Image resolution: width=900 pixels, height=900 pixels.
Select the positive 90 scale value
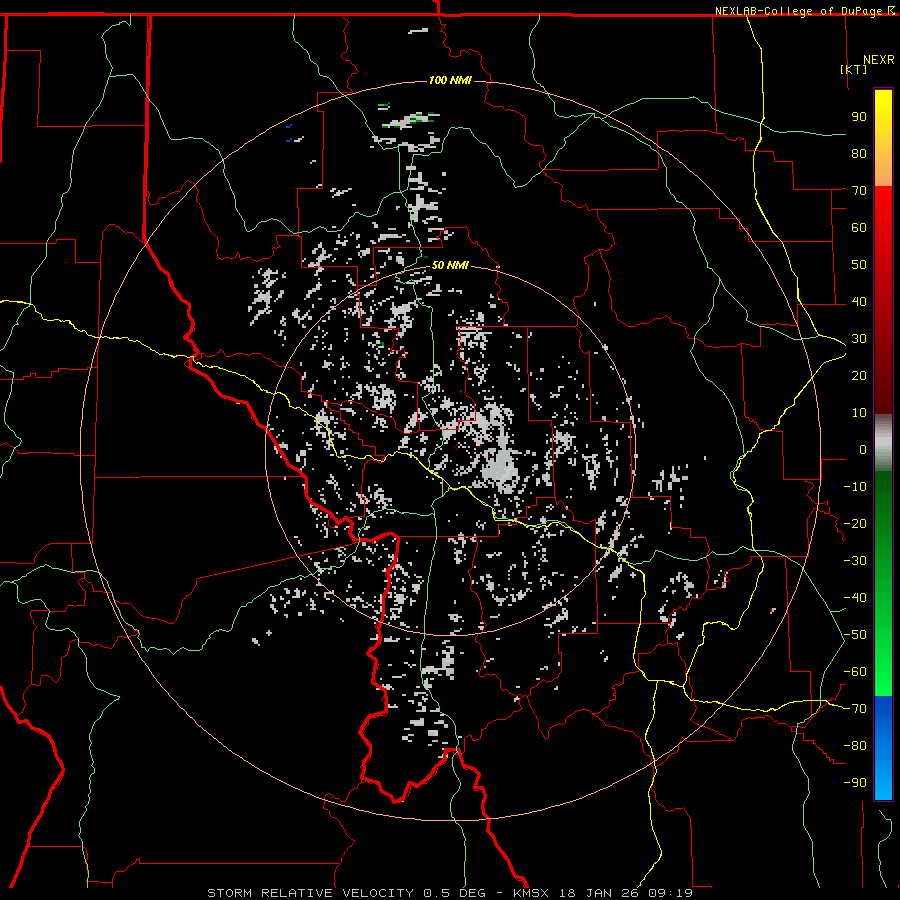[859, 117]
